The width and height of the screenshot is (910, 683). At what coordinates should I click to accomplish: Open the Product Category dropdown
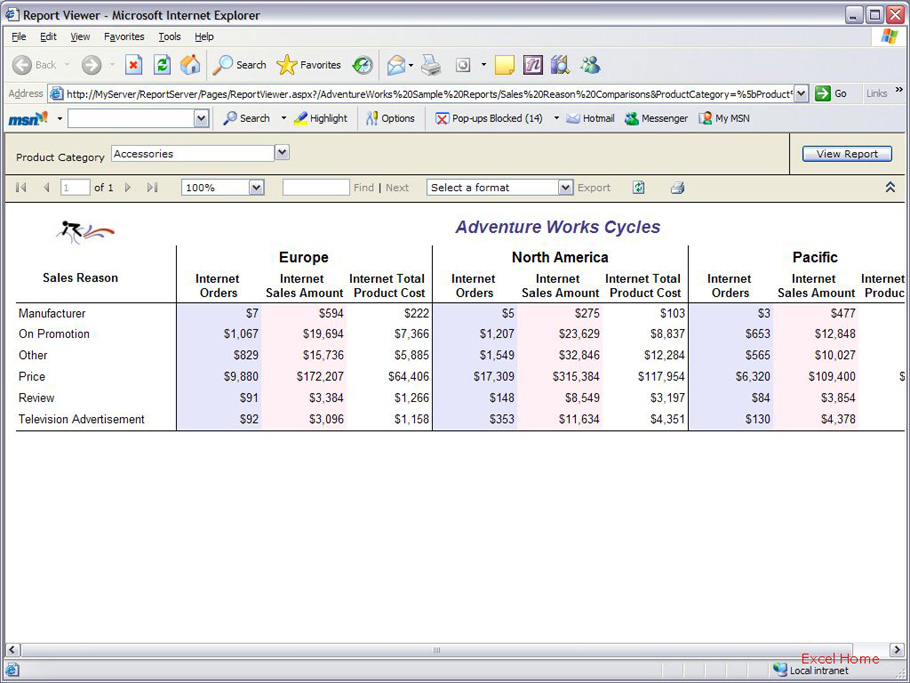coord(282,153)
